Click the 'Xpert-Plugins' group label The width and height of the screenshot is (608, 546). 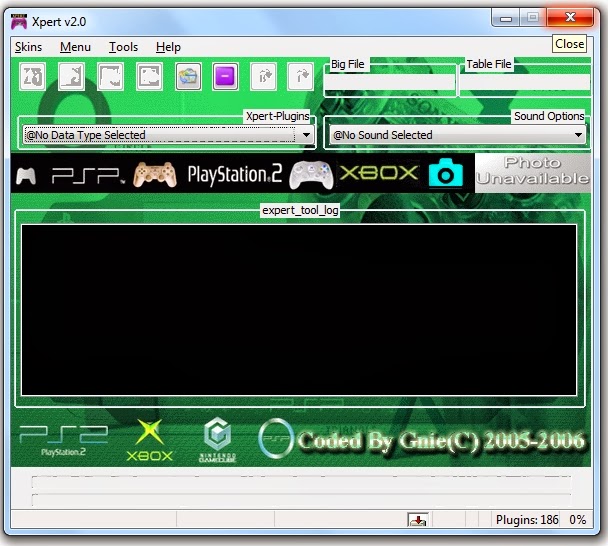[278, 116]
